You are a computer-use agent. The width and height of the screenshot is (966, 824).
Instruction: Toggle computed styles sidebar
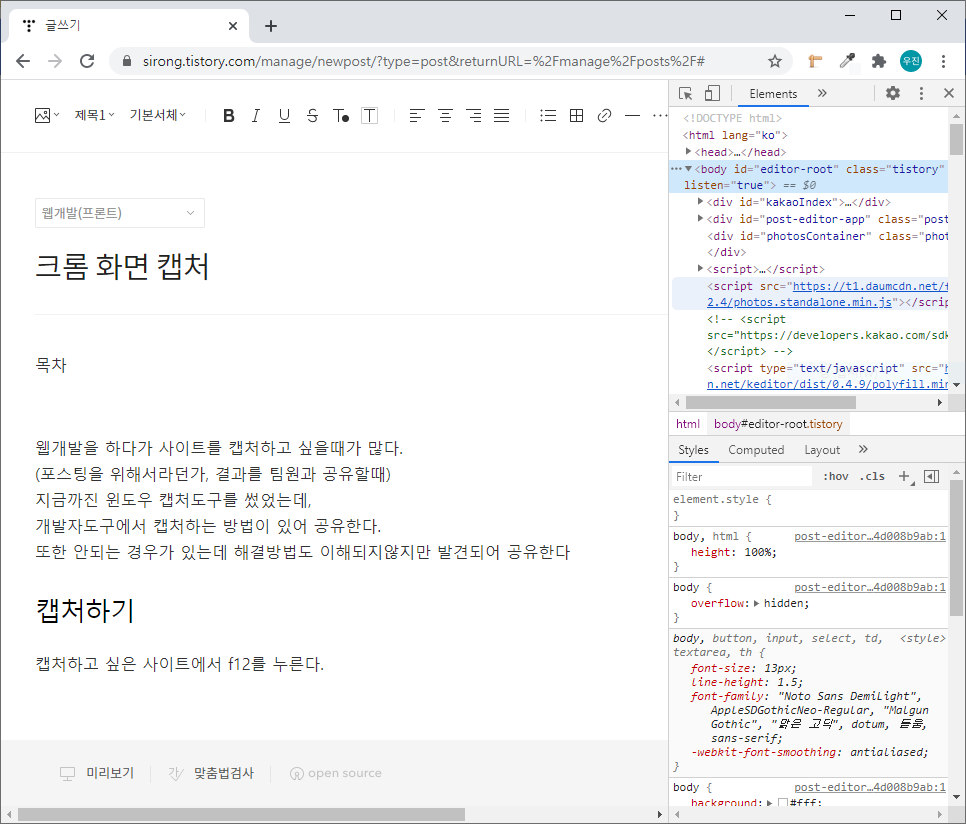coord(932,476)
